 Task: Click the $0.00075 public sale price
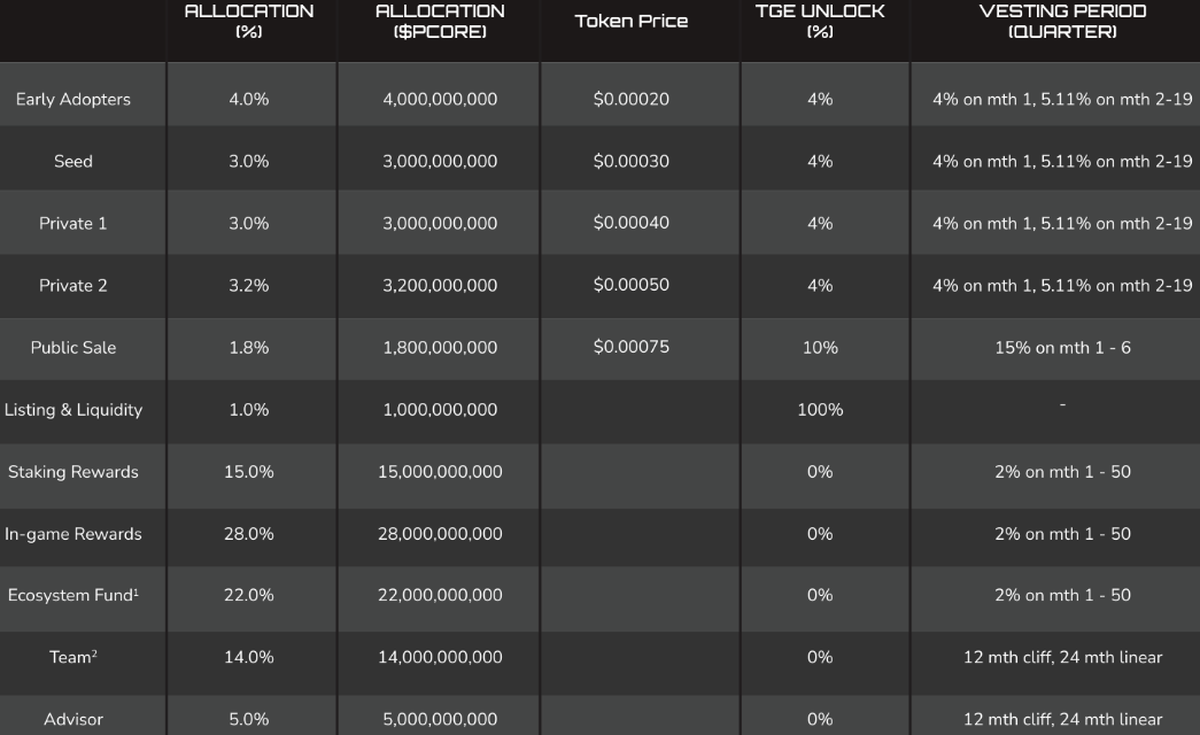click(x=631, y=347)
